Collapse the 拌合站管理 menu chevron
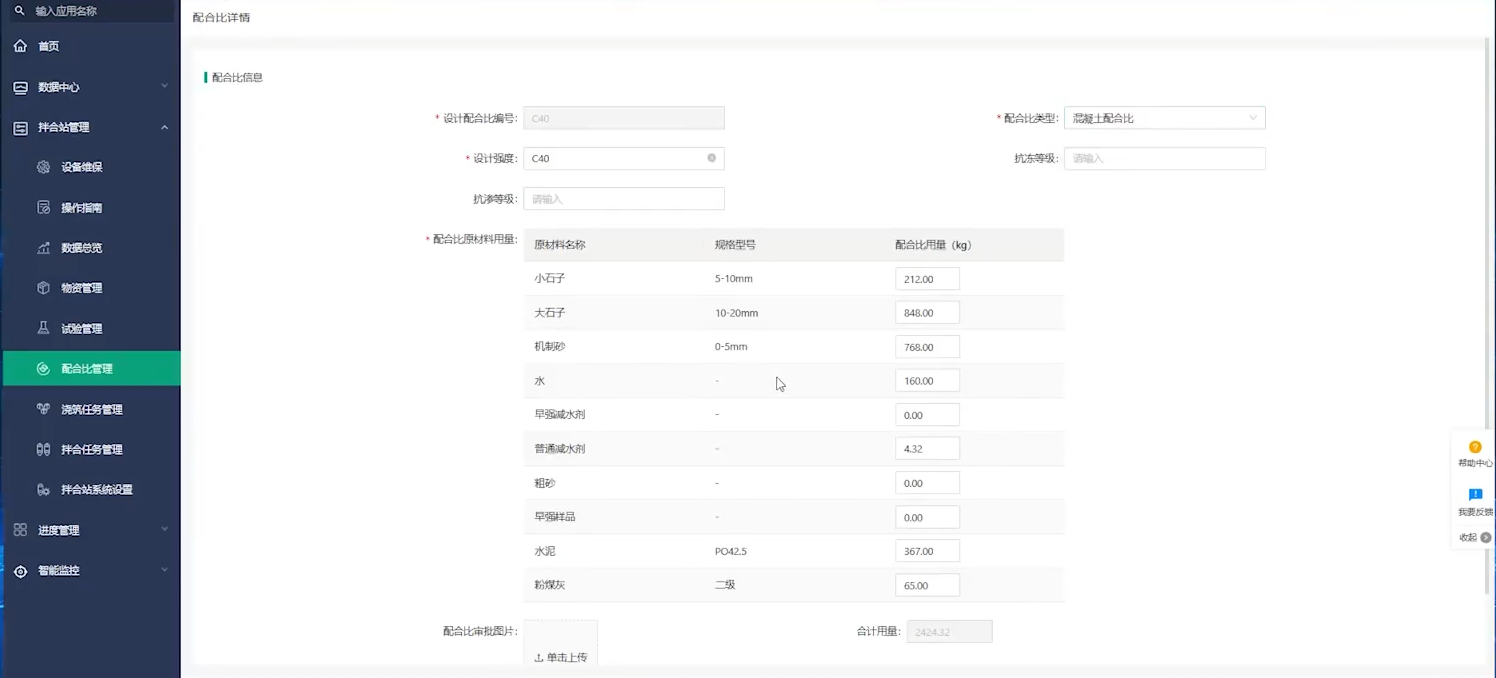1496x678 pixels. (x=164, y=127)
